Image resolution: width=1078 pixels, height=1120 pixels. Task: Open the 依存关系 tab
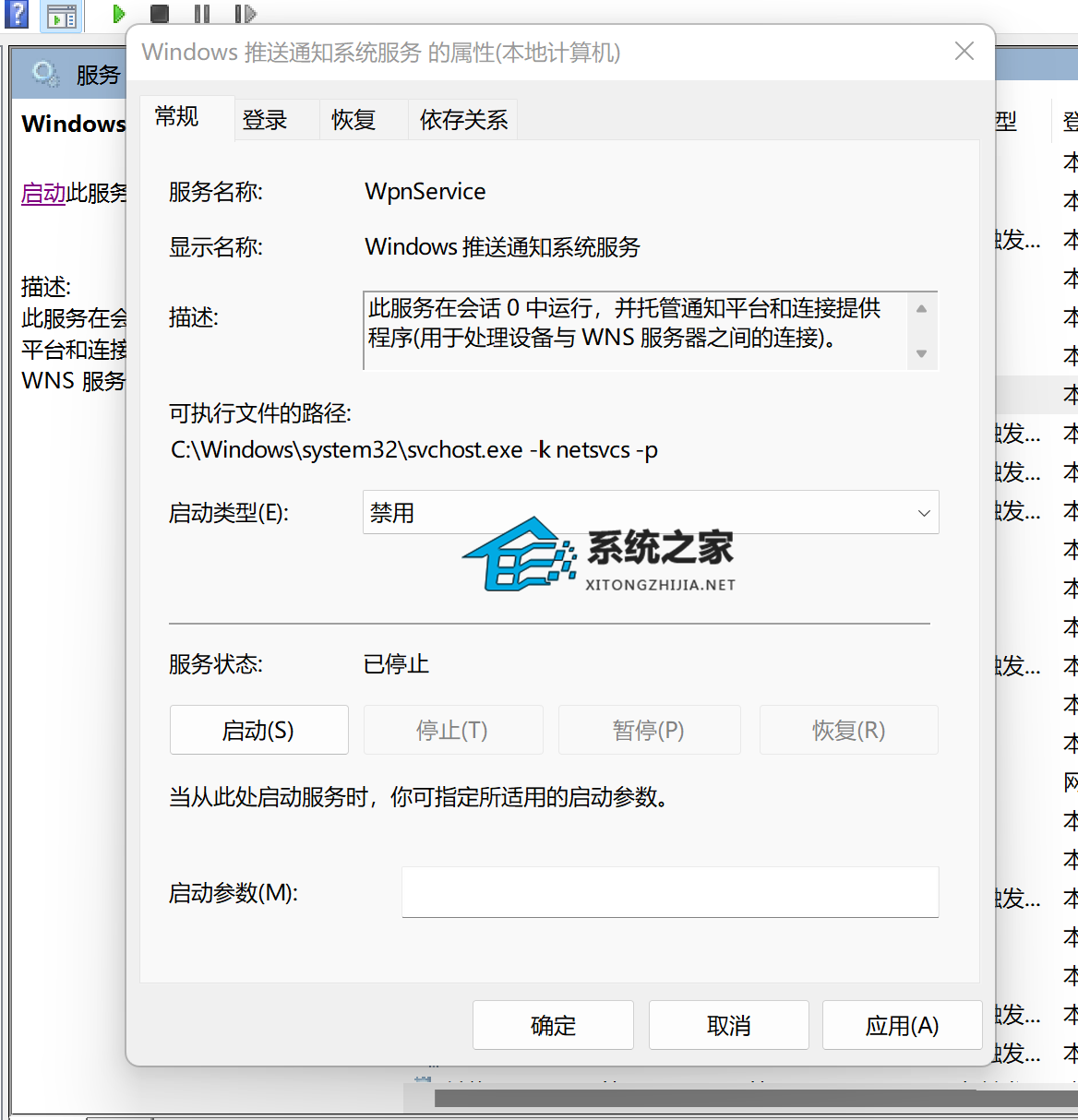pos(463,120)
